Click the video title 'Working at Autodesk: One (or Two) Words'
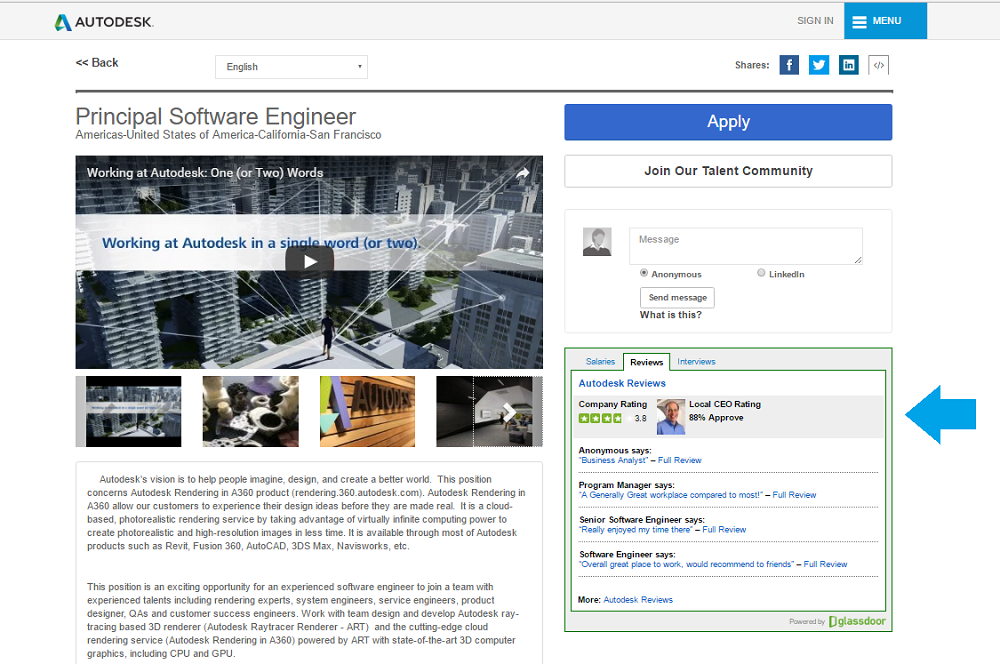Image resolution: width=1000 pixels, height=664 pixels. pos(205,173)
